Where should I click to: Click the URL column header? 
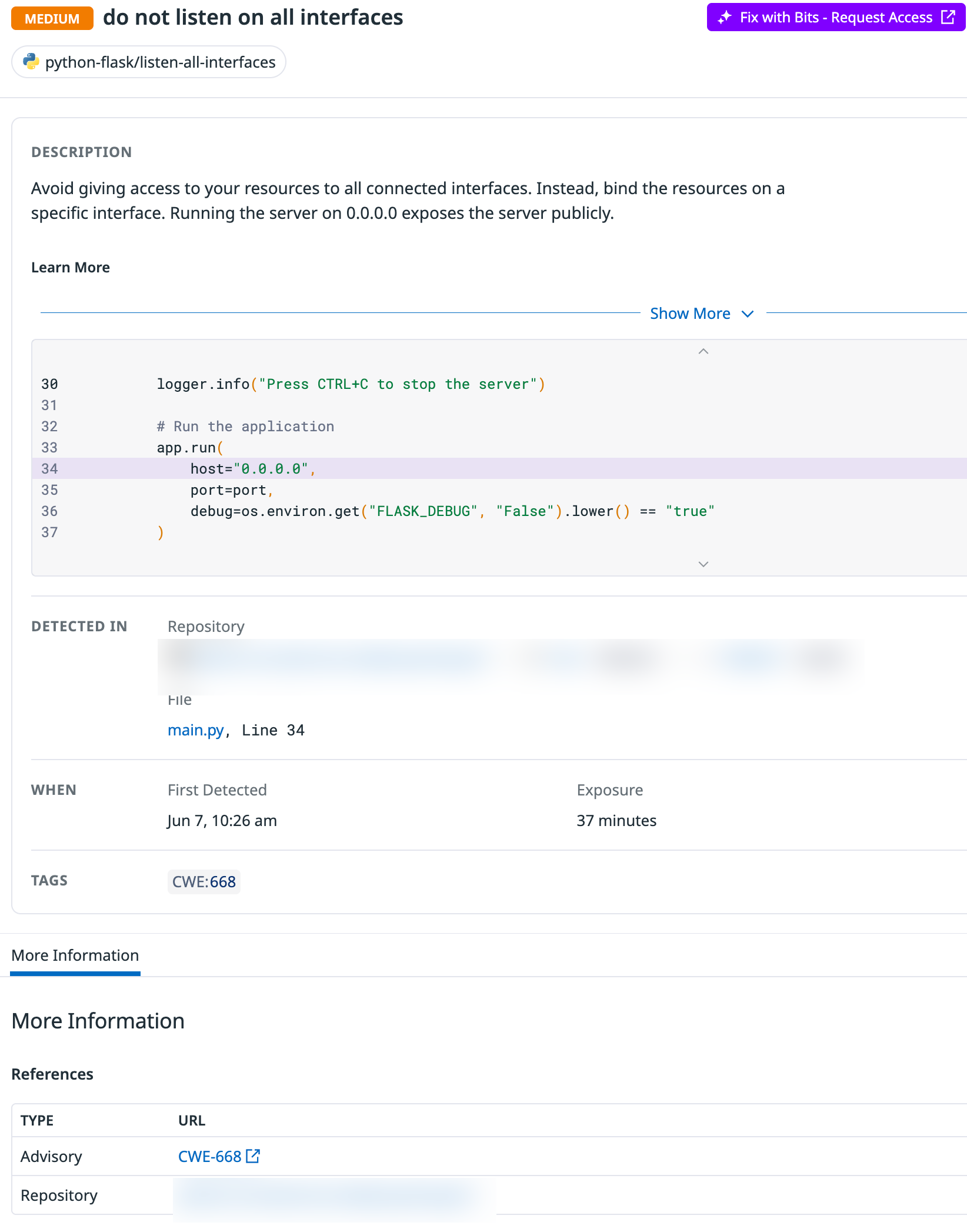pyautogui.click(x=192, y=1121)
